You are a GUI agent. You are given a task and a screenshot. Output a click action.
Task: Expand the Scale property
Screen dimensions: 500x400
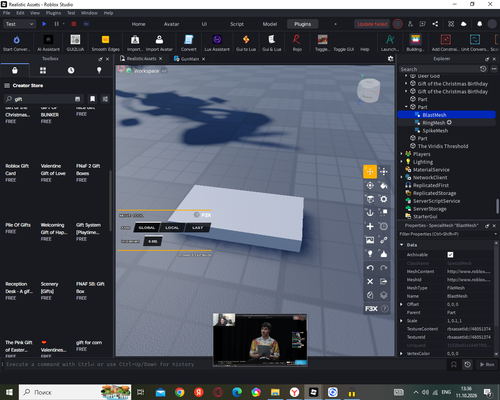point(401,321)
